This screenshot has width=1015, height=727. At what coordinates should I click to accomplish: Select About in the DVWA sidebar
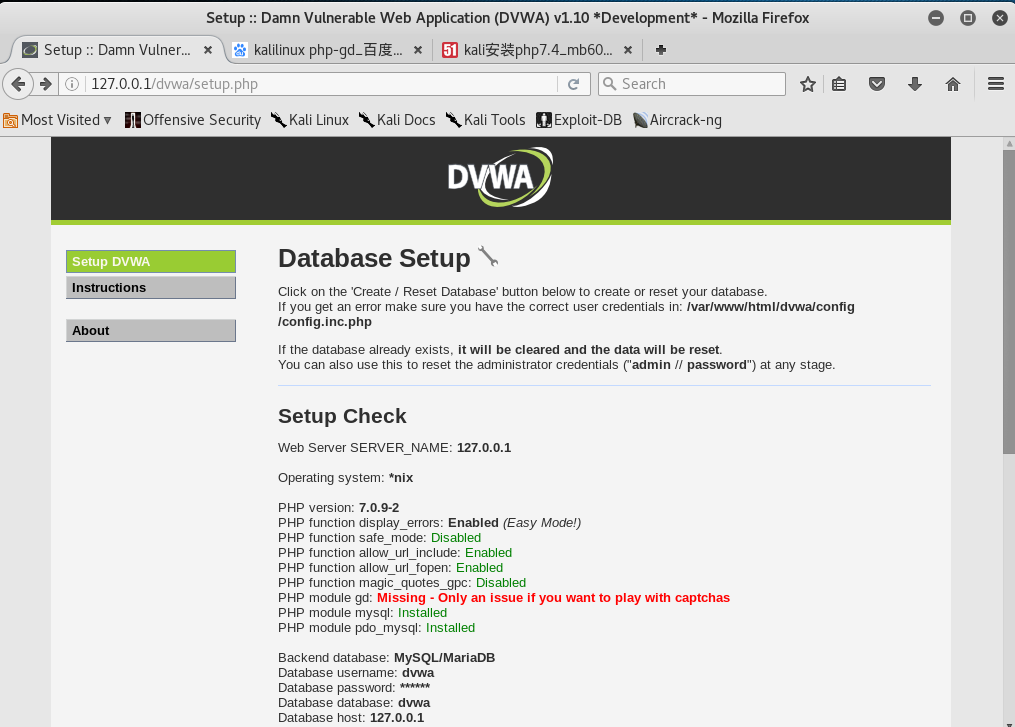(150, 330)
